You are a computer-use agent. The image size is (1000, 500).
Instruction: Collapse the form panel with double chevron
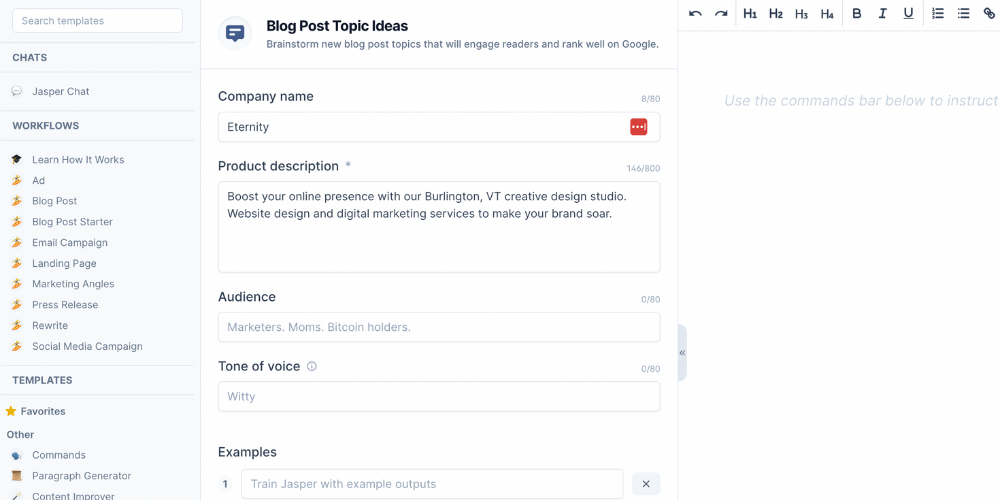[x=682, y=353]
